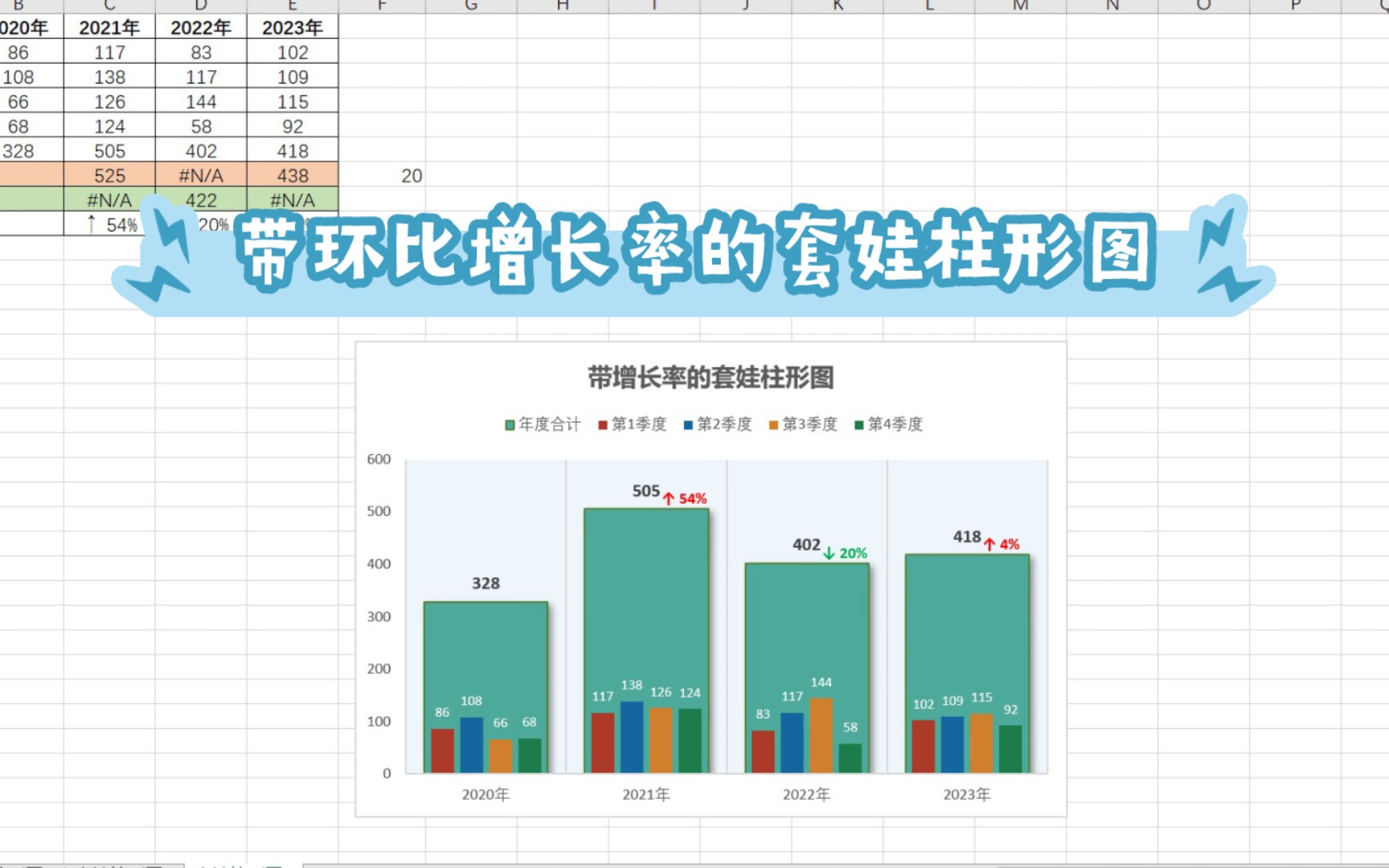Click the 328 data label above 2020 bar
This screenshot has height=868, width=1389.
(486, 583)
